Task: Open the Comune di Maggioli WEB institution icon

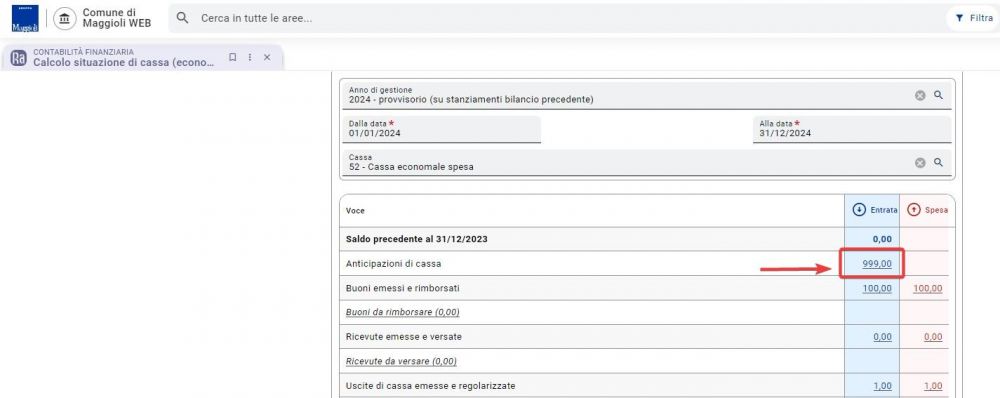Action: (x=64, y=18)
